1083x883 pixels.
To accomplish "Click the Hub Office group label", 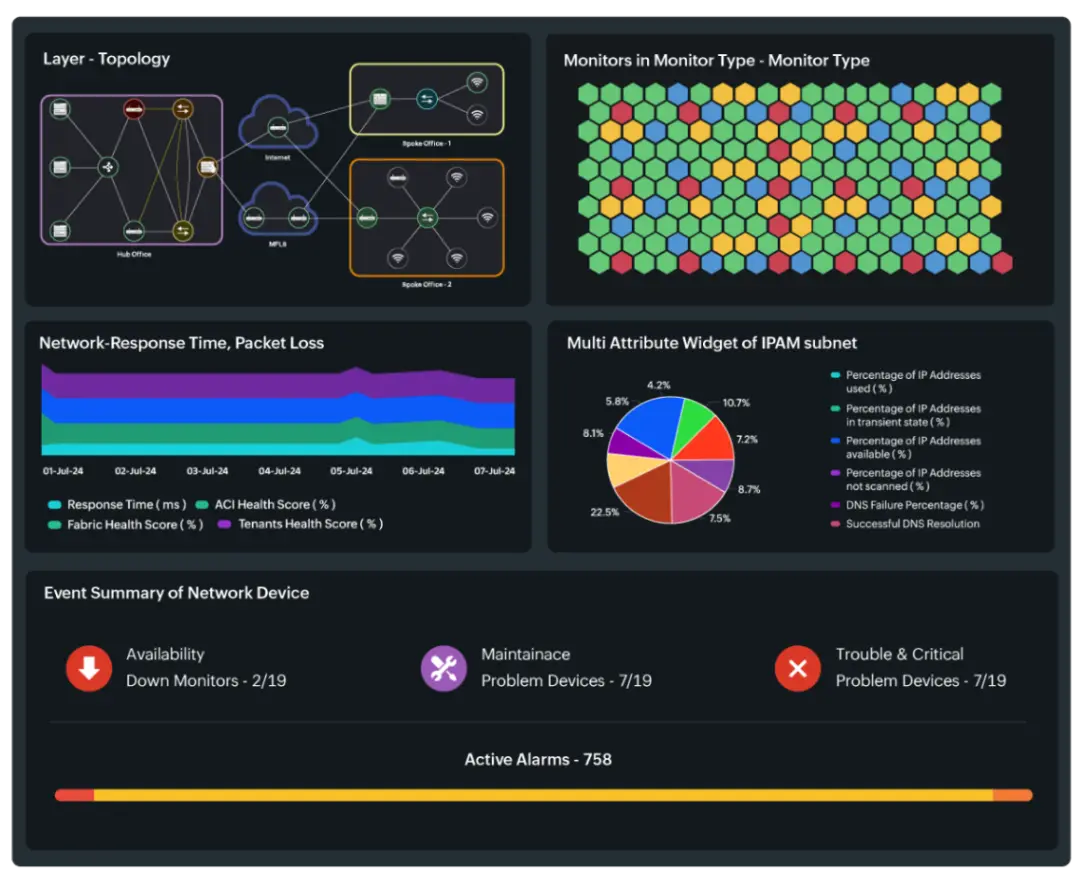I will [x=134, y=254].
